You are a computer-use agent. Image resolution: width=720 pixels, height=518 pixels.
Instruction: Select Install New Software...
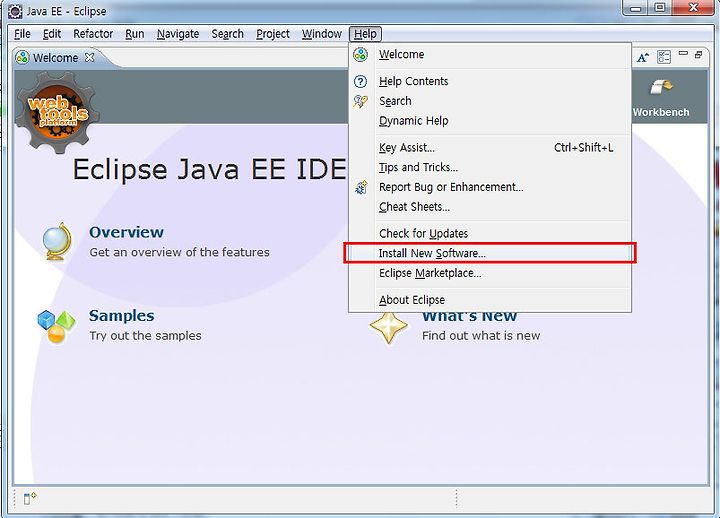coord(490,253)
